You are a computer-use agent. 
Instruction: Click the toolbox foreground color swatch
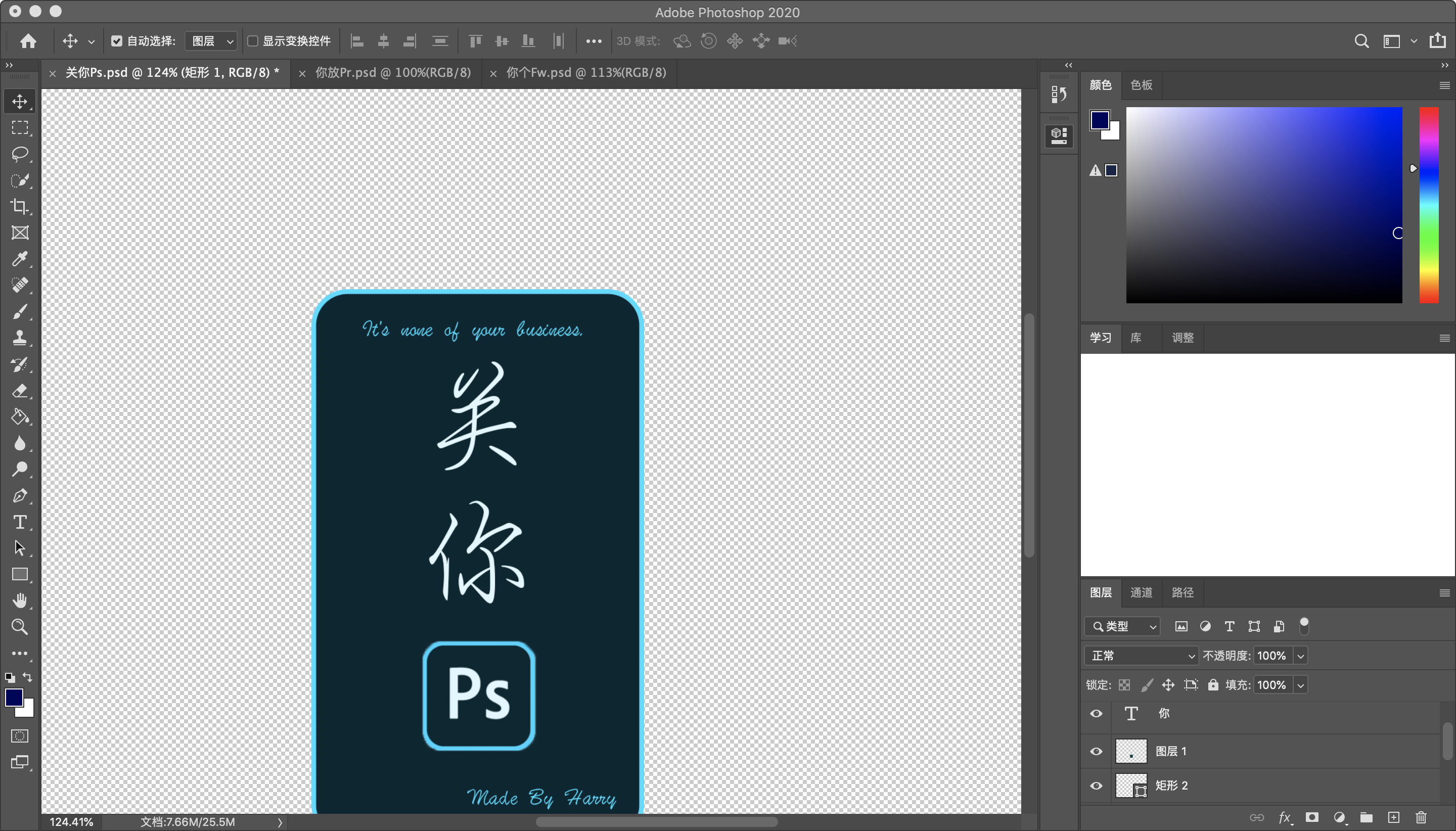coord(14,698)
